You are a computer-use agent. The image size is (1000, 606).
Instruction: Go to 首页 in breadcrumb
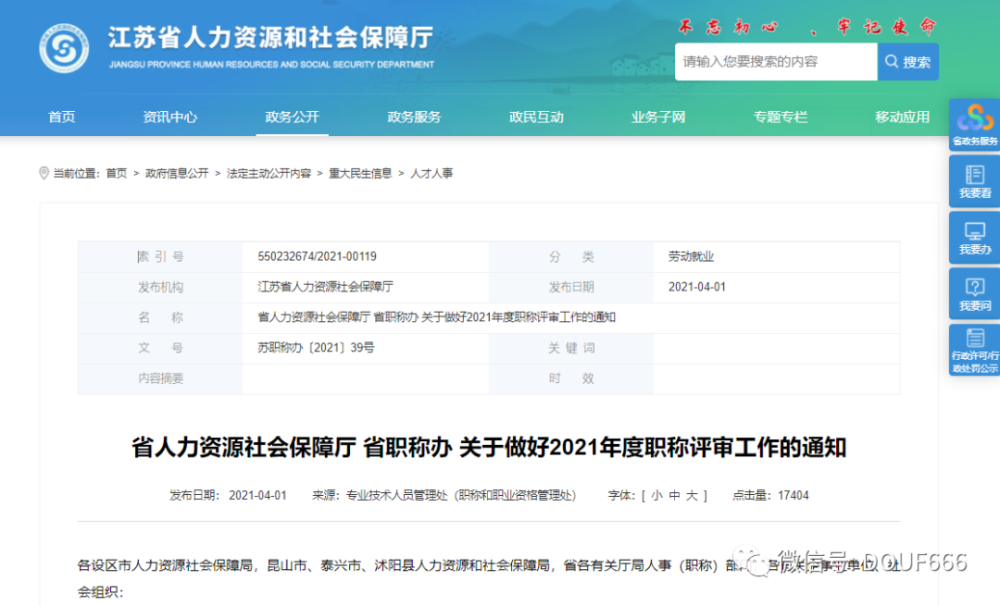pyautogui.click(x=116, y=173)
